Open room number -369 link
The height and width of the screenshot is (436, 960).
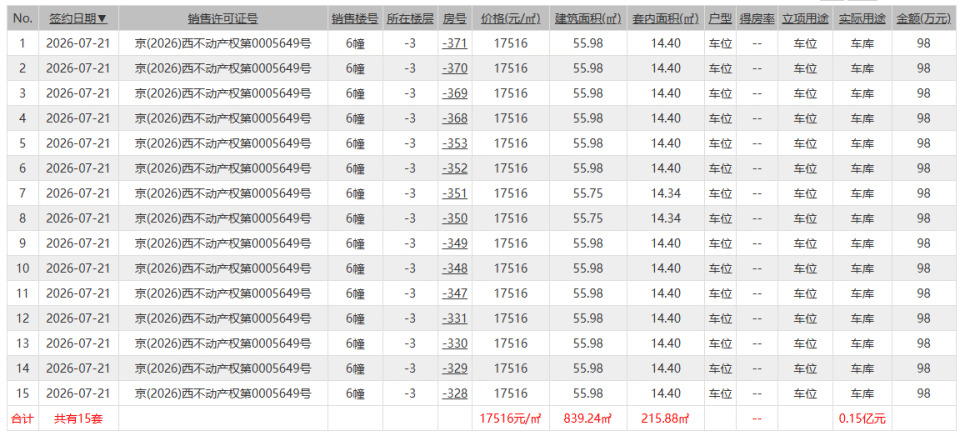pyautogui.click(x=455, y=94)
